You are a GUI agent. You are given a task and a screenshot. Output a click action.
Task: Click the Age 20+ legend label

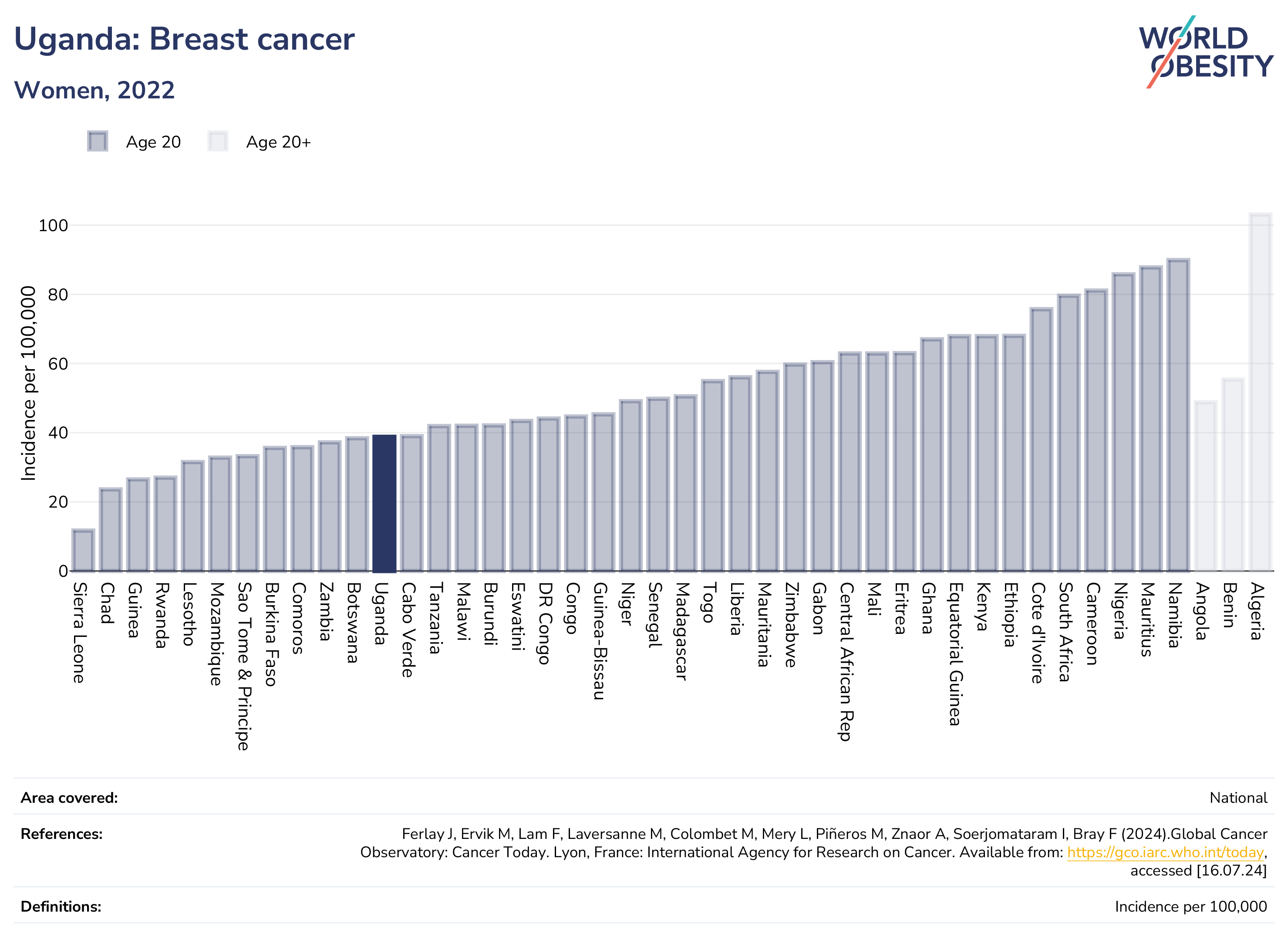[x=278, y=142]
